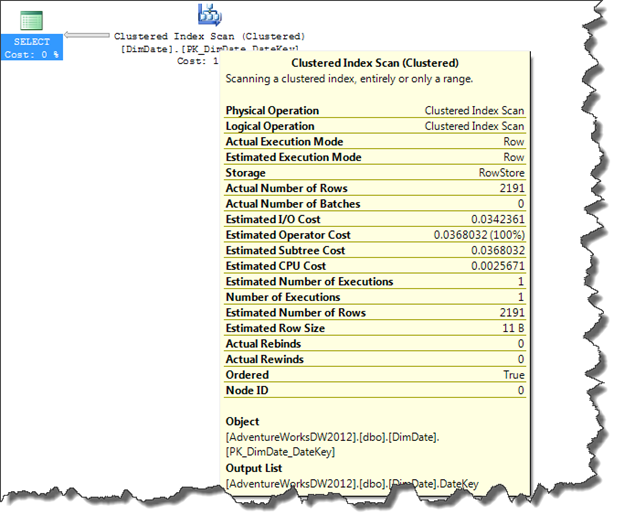Click the Actual Number of Batches label
Screen dimensions: 624x525
point(292,203)
